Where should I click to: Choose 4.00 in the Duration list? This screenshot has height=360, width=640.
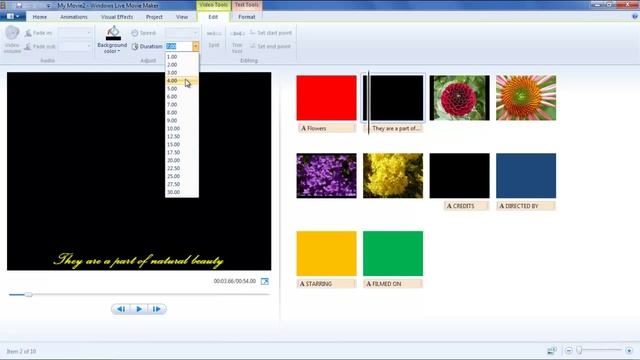pos(182,81)
